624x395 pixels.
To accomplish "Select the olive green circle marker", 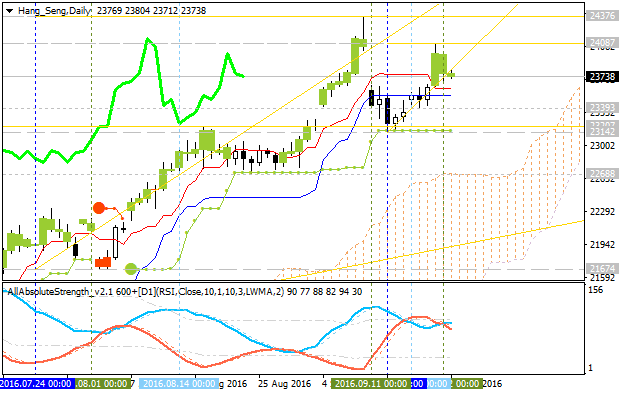I will point(131,269).
